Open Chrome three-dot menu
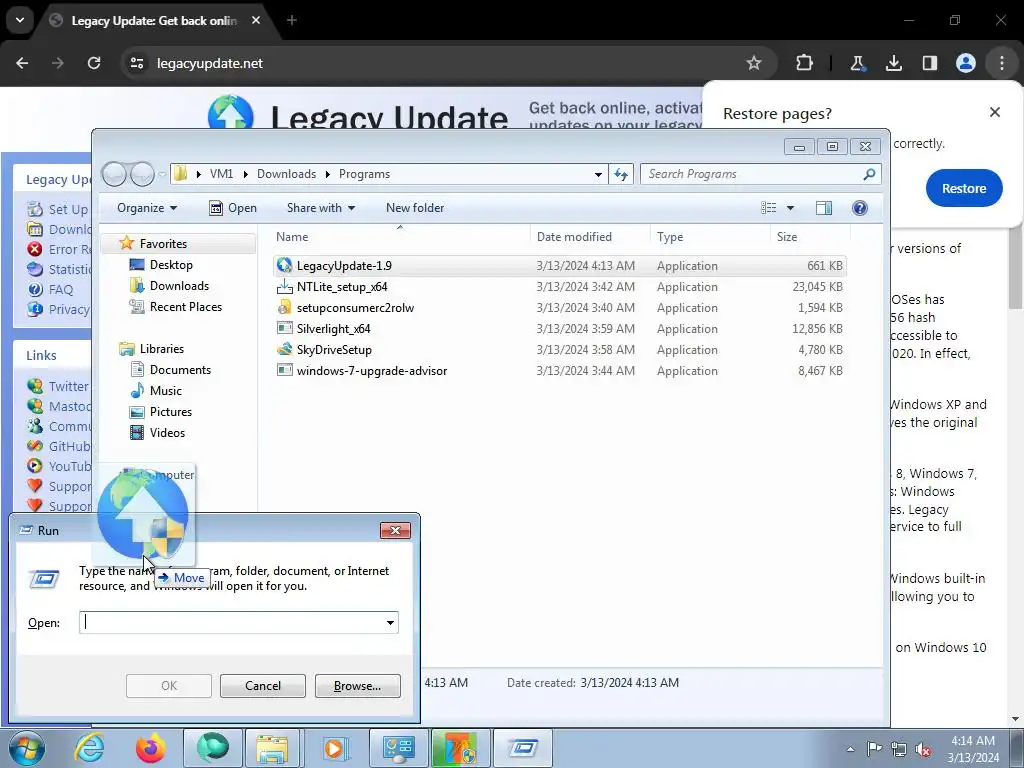 [x=1002, y=63]
